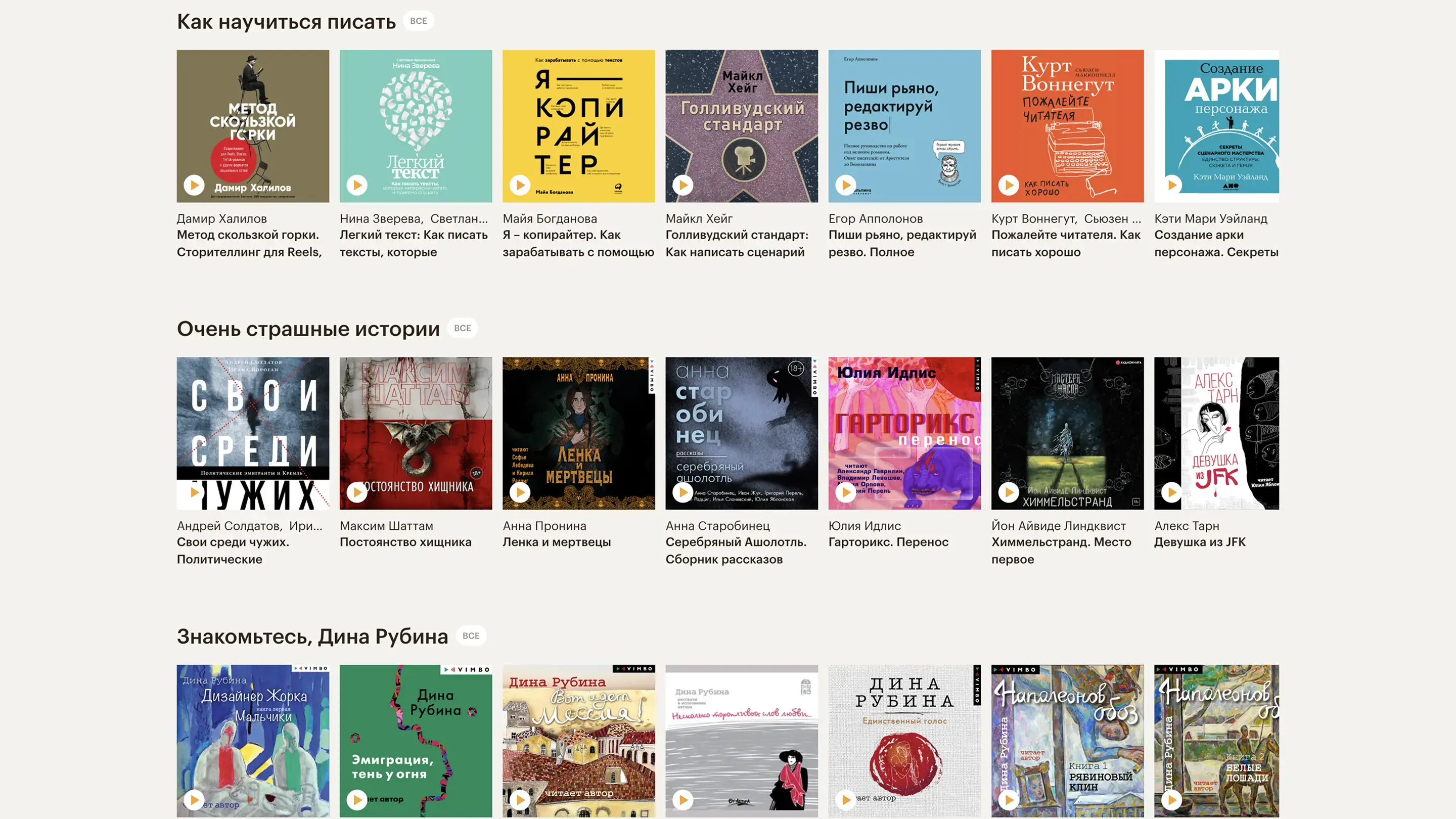Image resolution: width=1456 pixels, height=819 pixels.
Task: Play Постоянство хищника audiobook
Action: [x=356, y=492]
